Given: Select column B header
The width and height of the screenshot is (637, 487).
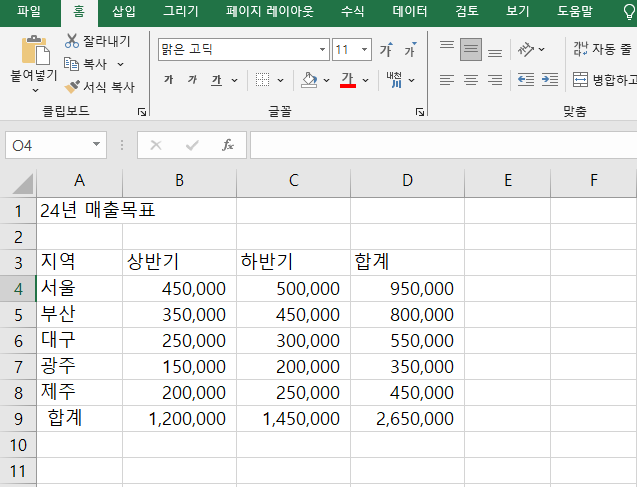Looking at the screenshot, I should coord(179,180).
